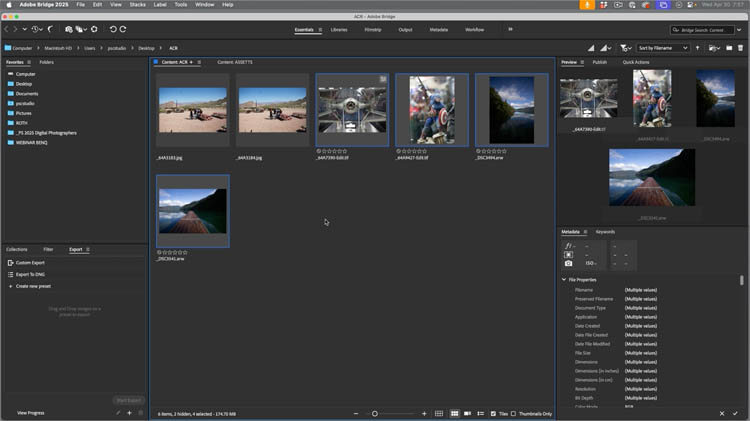Open the Bridge Search scope dropdown
This screenshot has height=421, width=750.
[x=677, y=30]
